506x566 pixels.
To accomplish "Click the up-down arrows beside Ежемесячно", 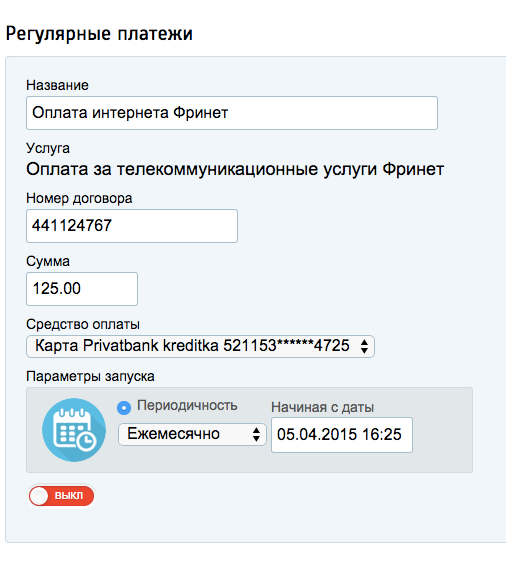I will tap(256, 434).
